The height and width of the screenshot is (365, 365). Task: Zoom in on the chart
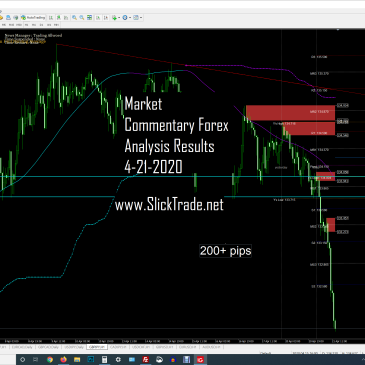74,18
